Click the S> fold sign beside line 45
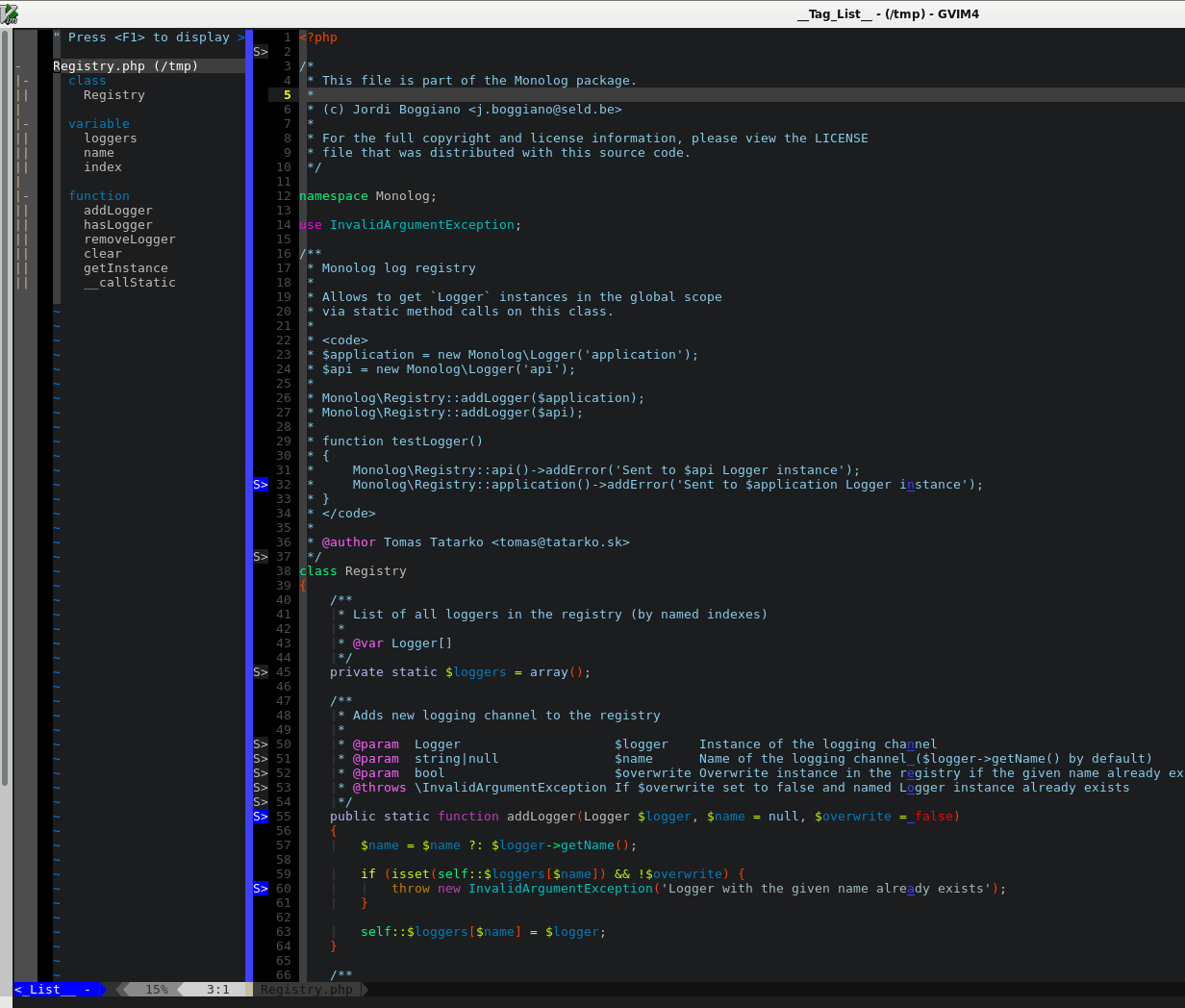Screen dimensions: 1185x1008 (x=259, y=671)
